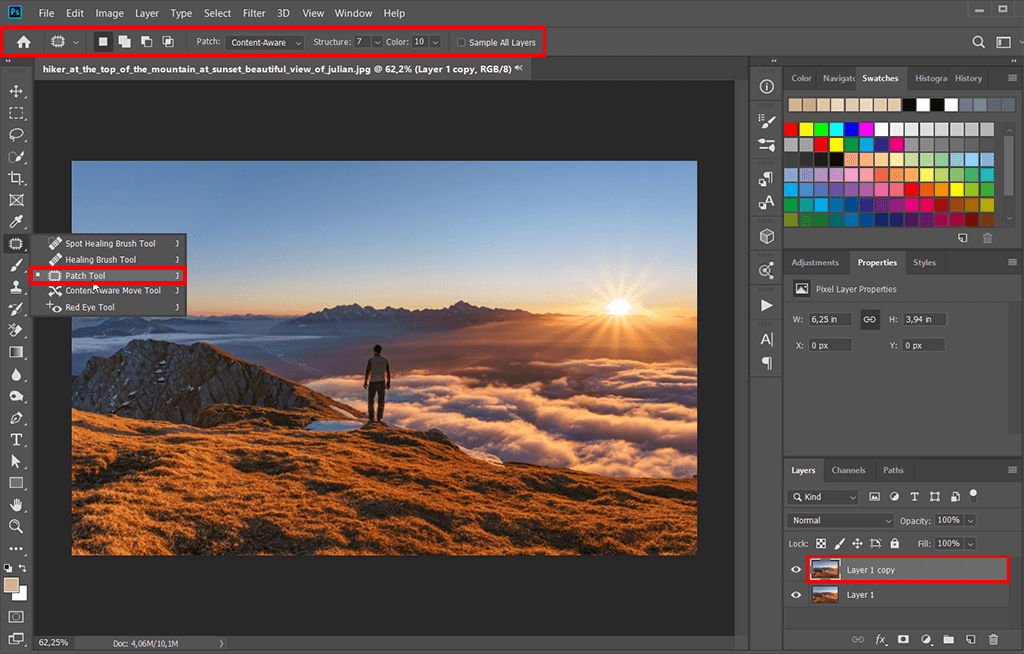Select the Crop tool
The image size is (1024, 654).
point(16,178)
